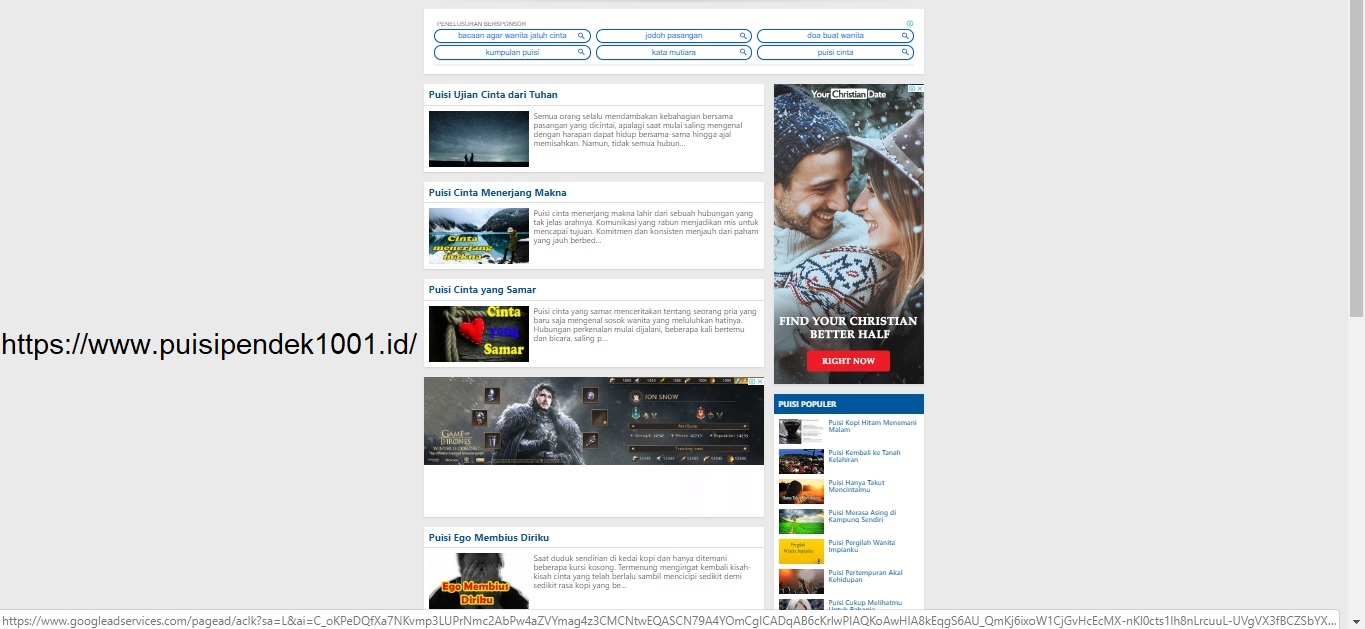Click the 'YourChristianDate' logo on the ad
This screenshot has width=1365, height=629.
point(848,94)
